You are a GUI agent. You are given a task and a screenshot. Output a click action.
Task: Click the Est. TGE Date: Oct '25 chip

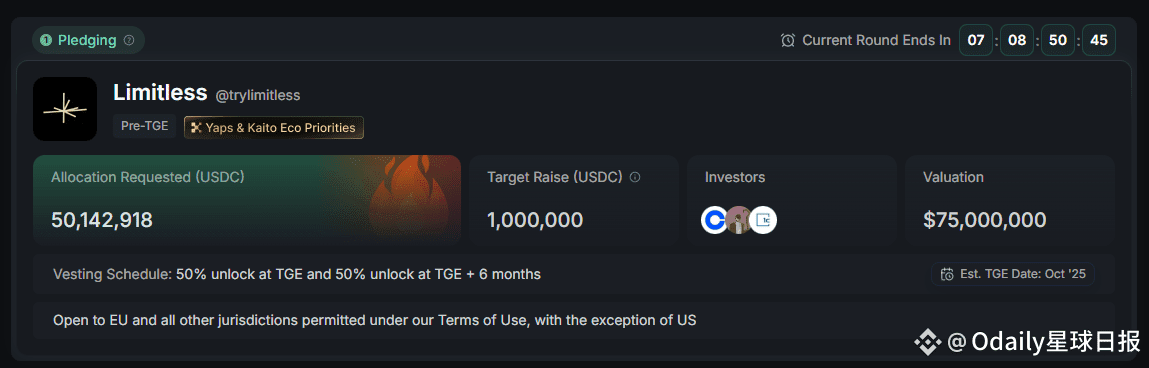[1013, 275]
